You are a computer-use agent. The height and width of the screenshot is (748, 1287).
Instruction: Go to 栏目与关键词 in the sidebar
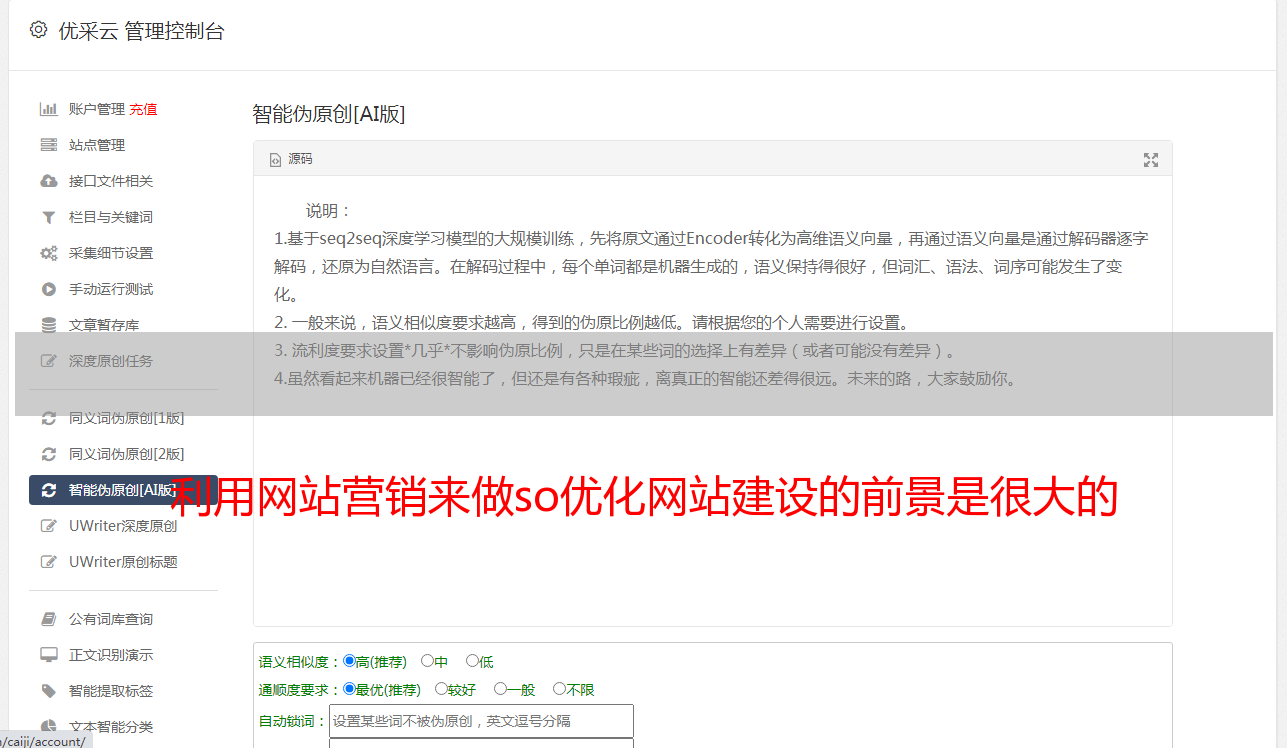click(111, 217)
